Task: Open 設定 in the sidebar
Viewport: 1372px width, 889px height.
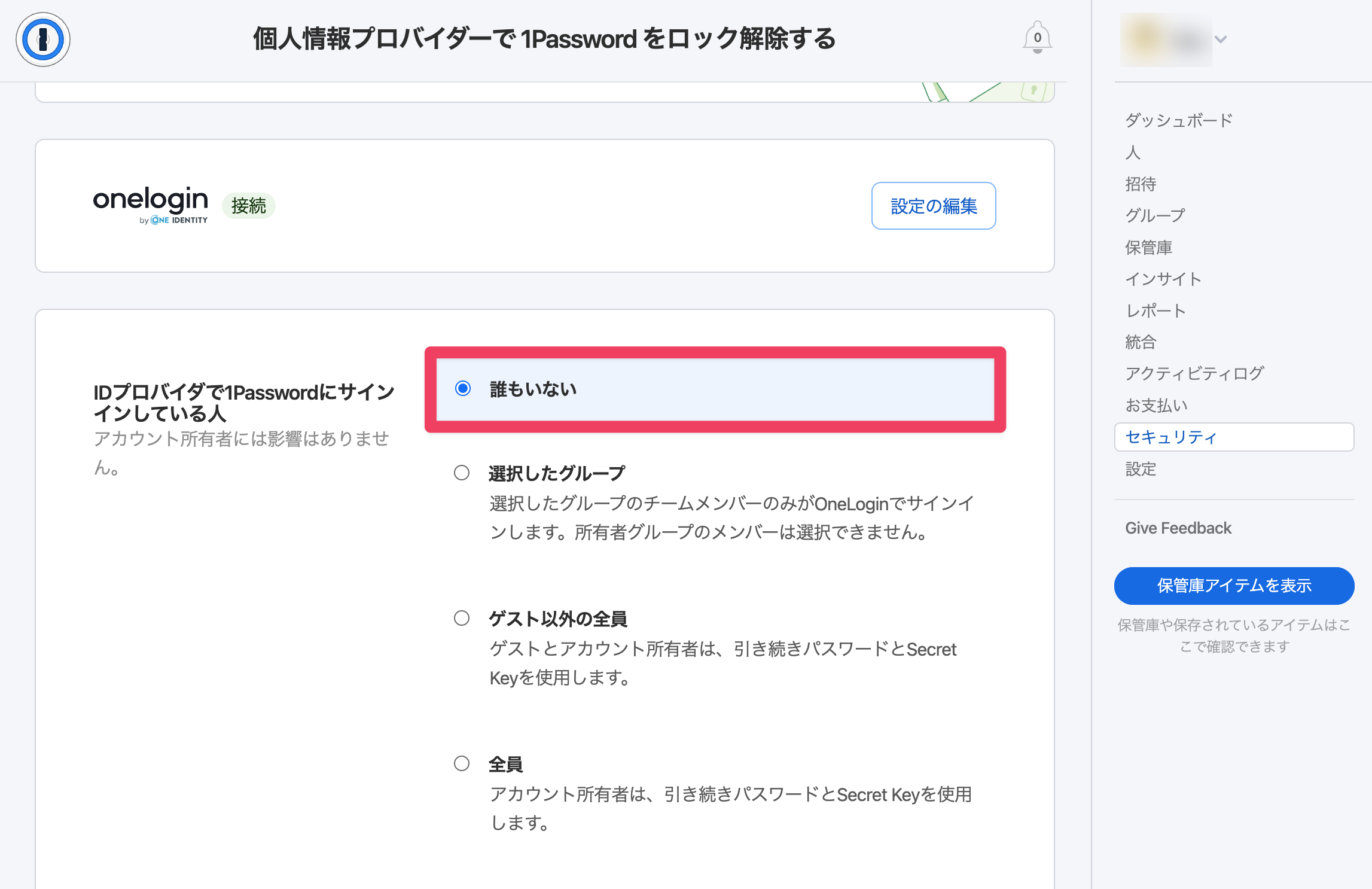Action: click(1141, 469)
